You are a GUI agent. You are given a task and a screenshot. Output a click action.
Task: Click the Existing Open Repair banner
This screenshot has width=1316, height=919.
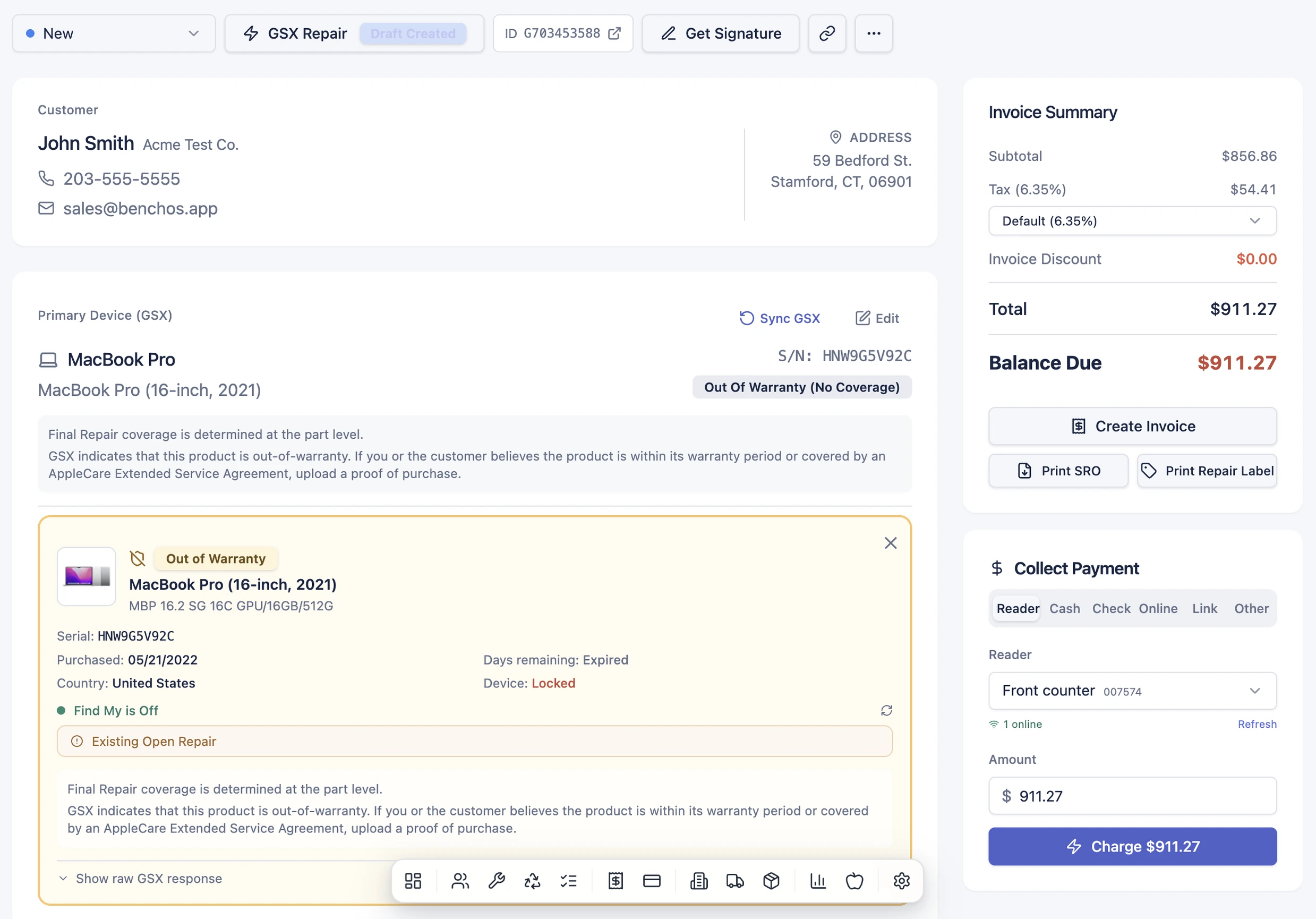click(x=475, y=741)
